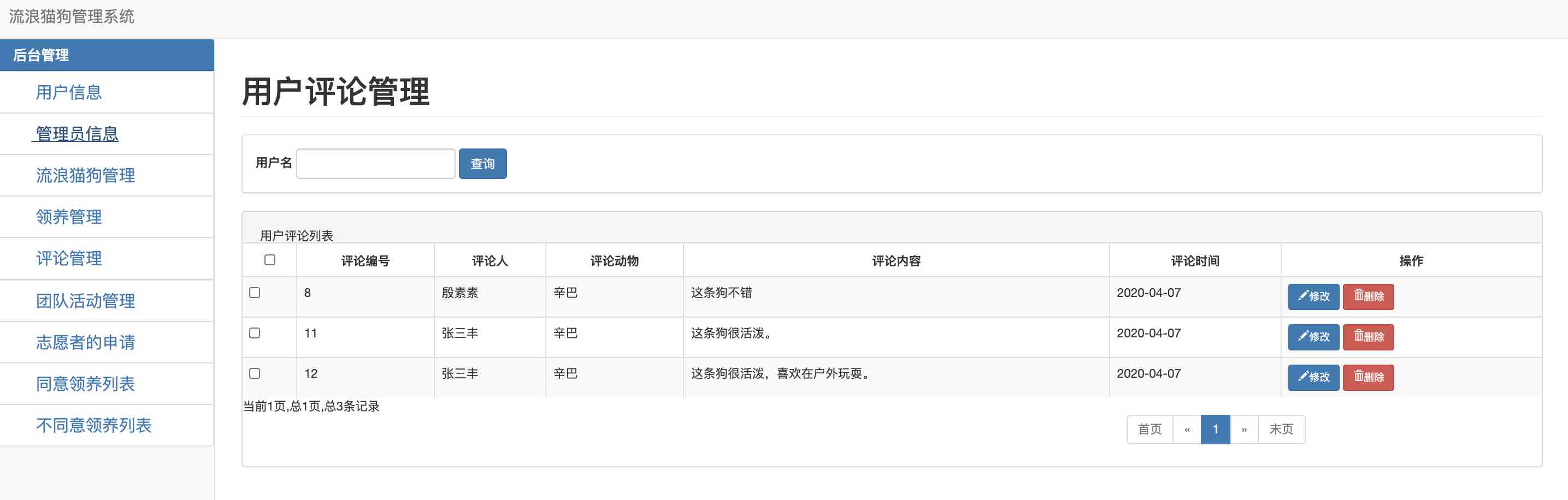The width and height of the screenshot is (1568, 500).
Task: Click the 评论动物 column header
Action: click(614, 261)
